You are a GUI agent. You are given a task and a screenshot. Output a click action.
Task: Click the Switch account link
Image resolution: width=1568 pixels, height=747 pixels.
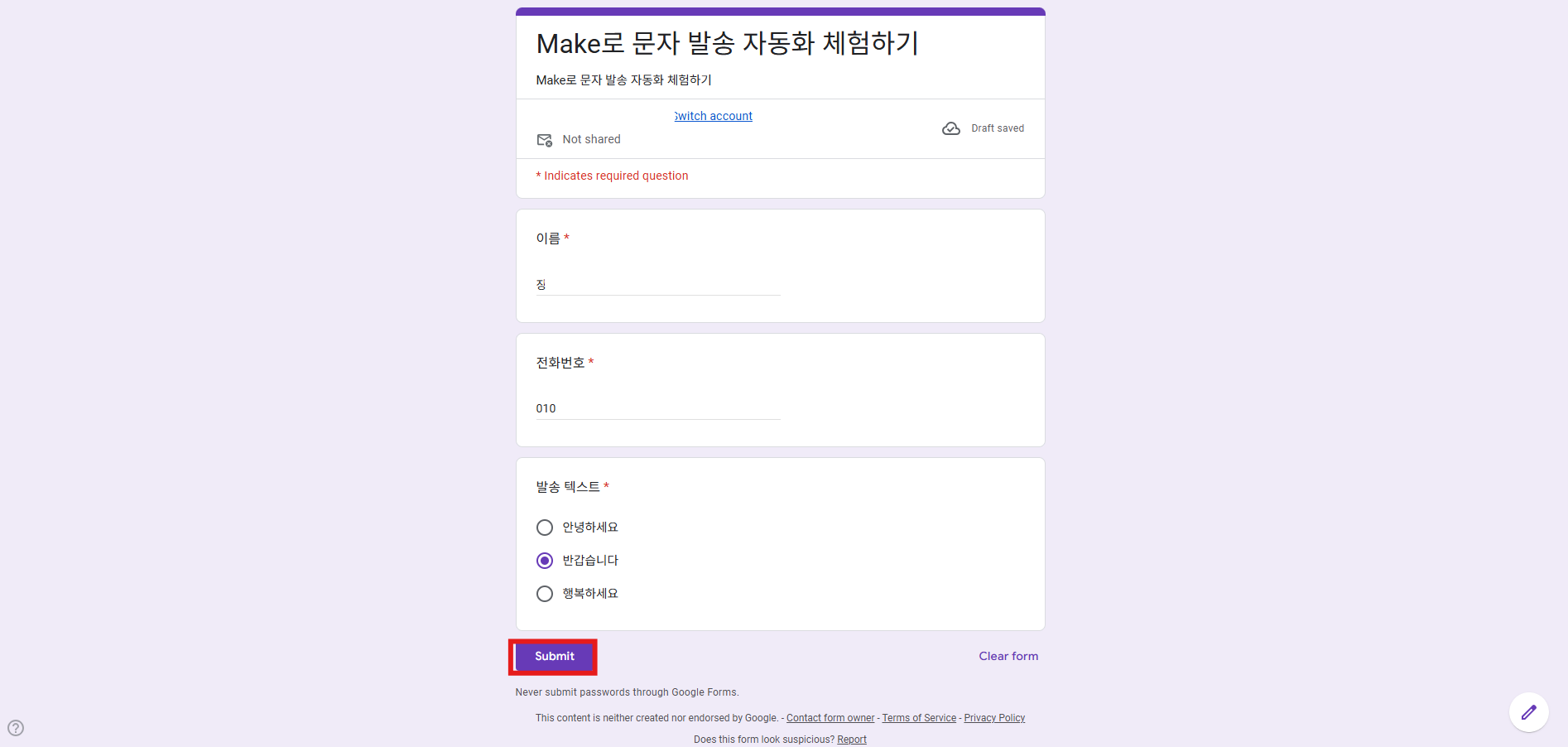pyautogui.click(x=713, y=116)
